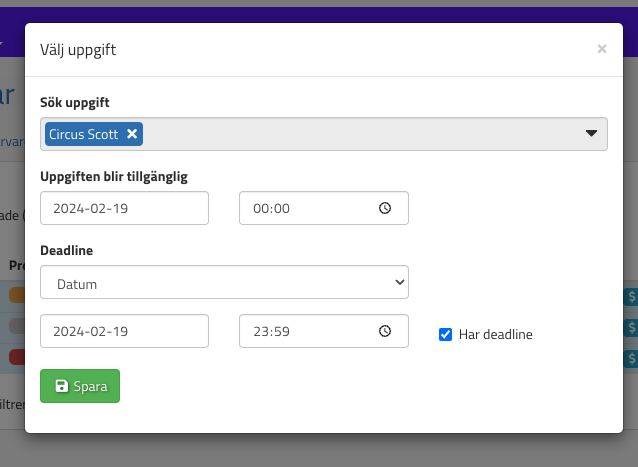Image resolution: width=638 pixels, height=467 pixels.
Task: Focus the 00:00 availability time field
Action: tap(310, 209)
